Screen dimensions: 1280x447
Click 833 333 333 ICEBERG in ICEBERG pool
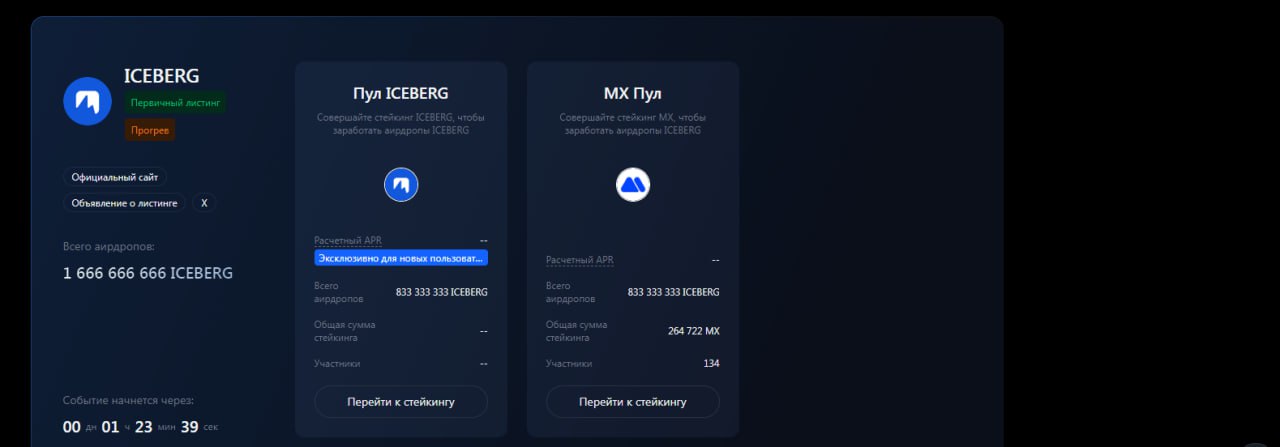coord(442,292)
